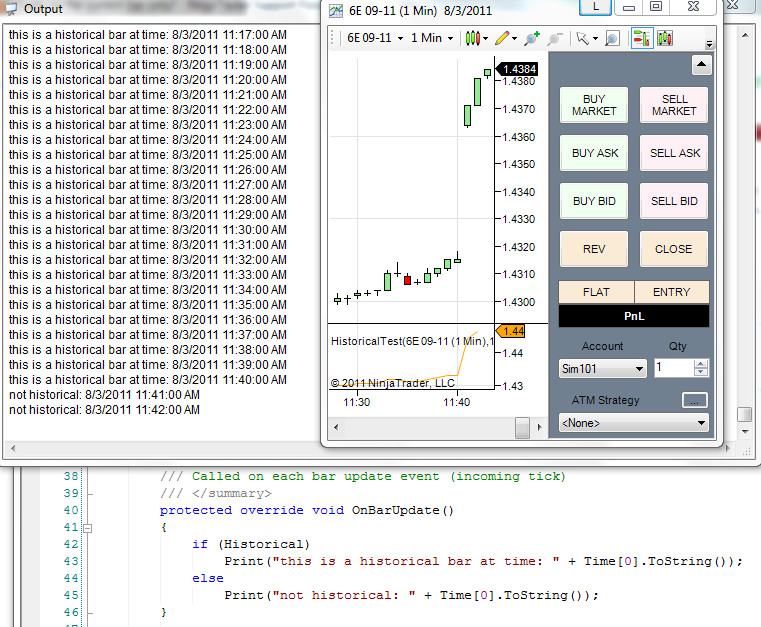Open the chart style candlestick icon
This screenshot has height=627, width=761.
(472, 38)
